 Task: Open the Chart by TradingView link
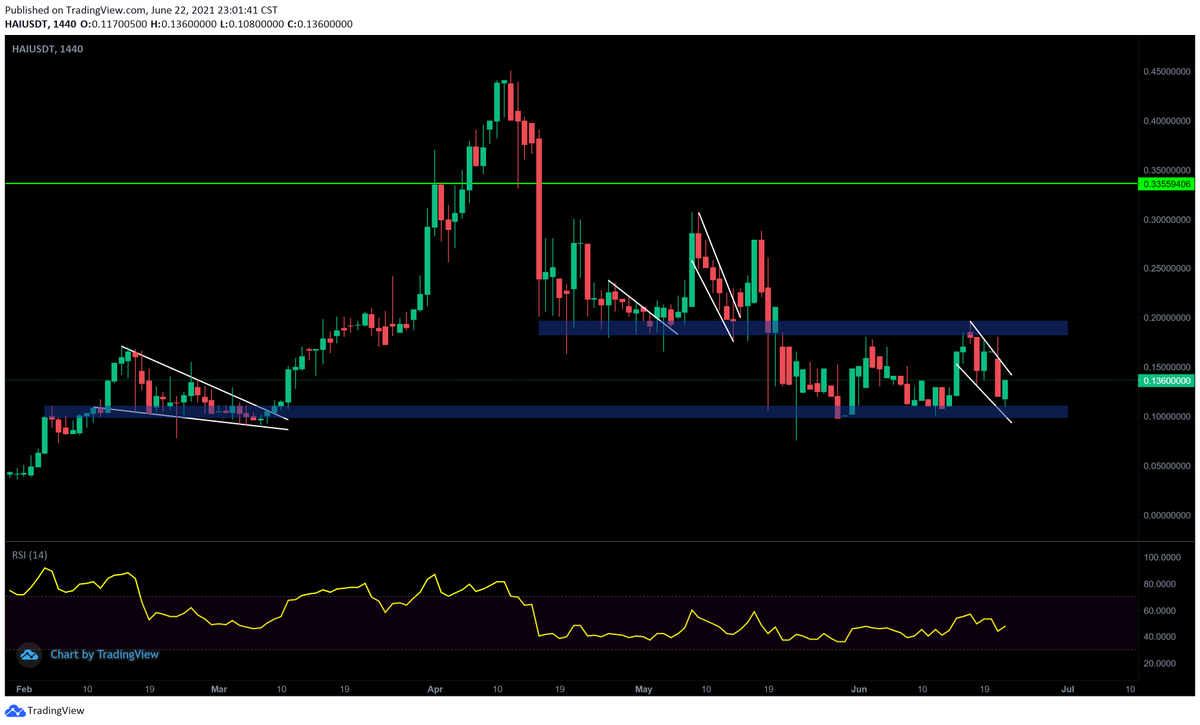click(x=104, y=654)
